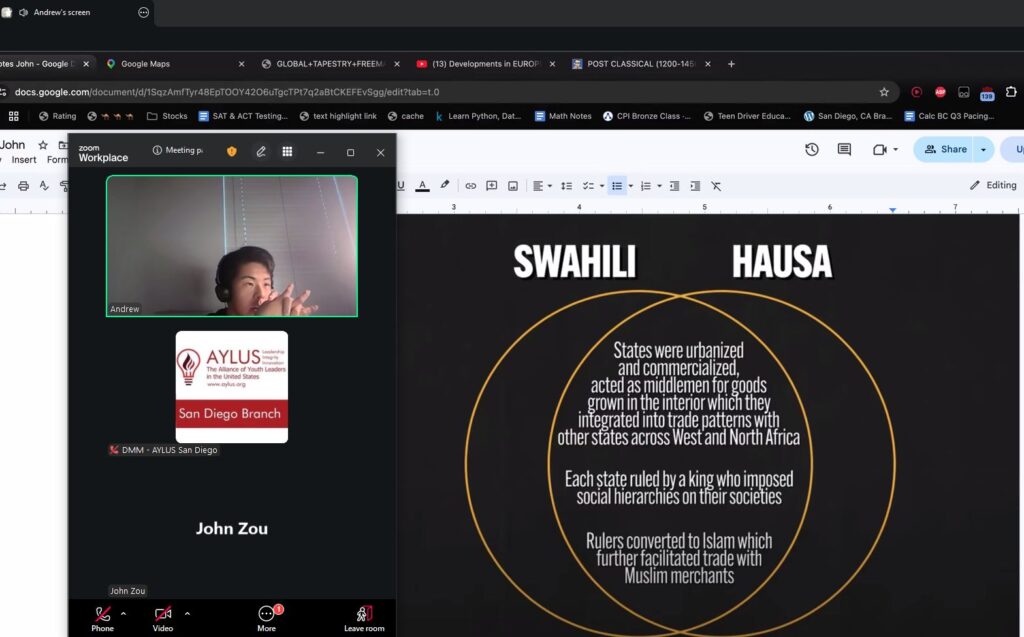Screen dimensions: 1024x637
Task: Open Zoom grid view icon
Action: click(x=287, y=152)
